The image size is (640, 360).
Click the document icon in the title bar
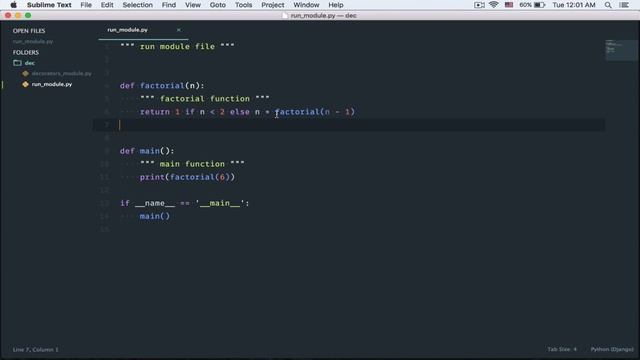click(x=285, y=16)
